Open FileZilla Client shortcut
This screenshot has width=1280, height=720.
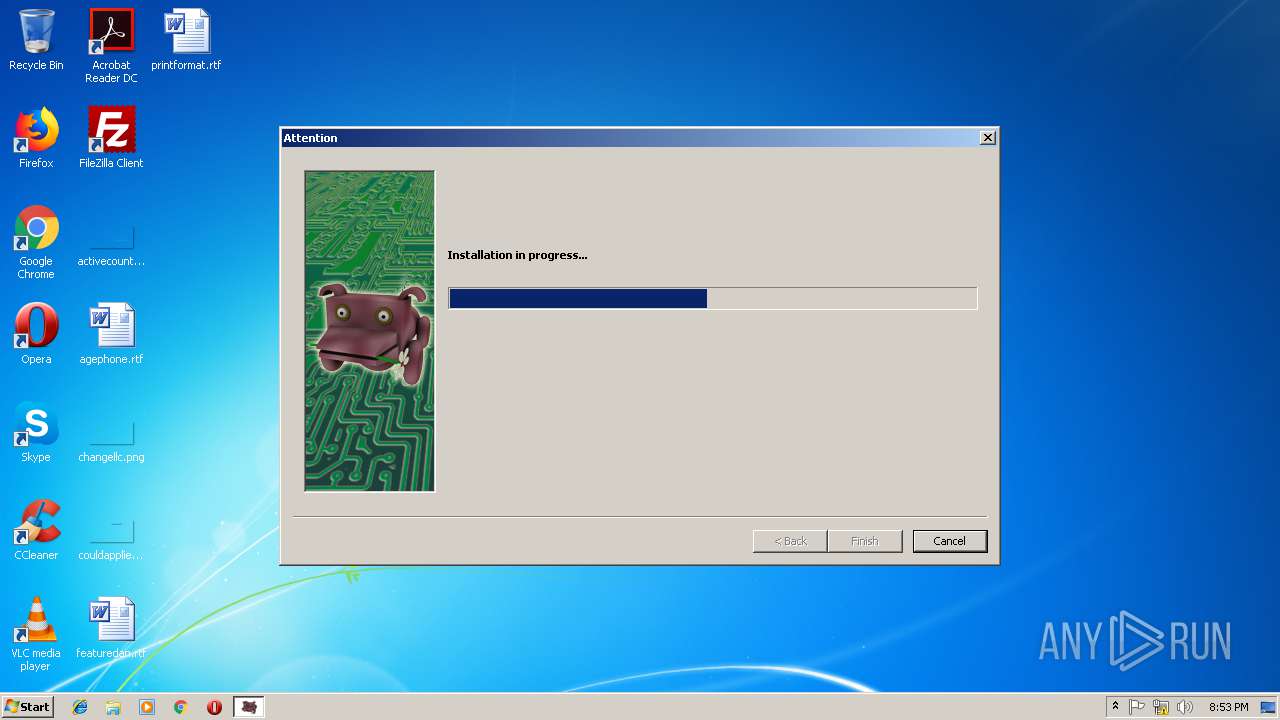click(x=111, y=138)
